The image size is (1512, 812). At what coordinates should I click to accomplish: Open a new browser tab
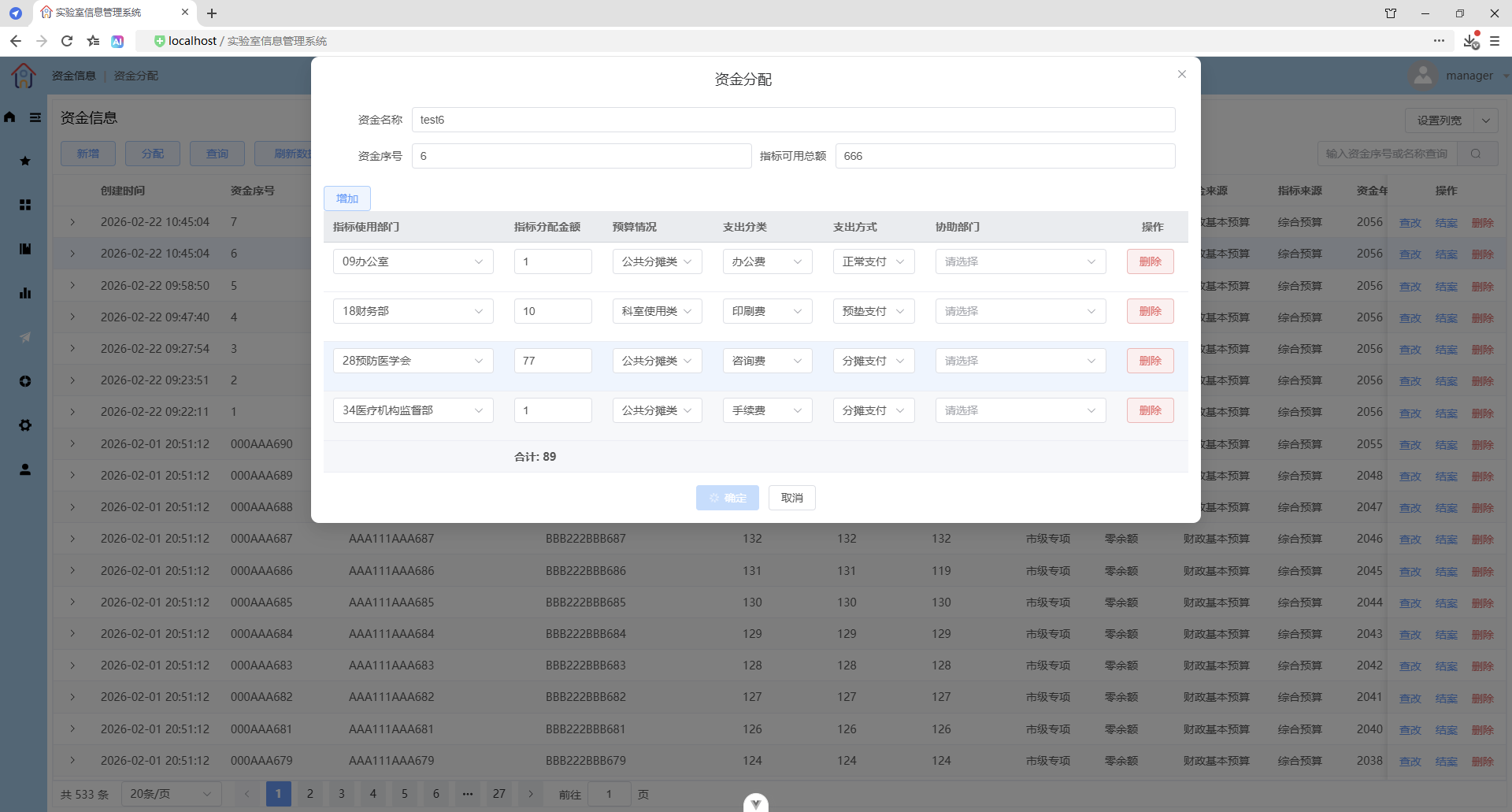tap(212, 13)
